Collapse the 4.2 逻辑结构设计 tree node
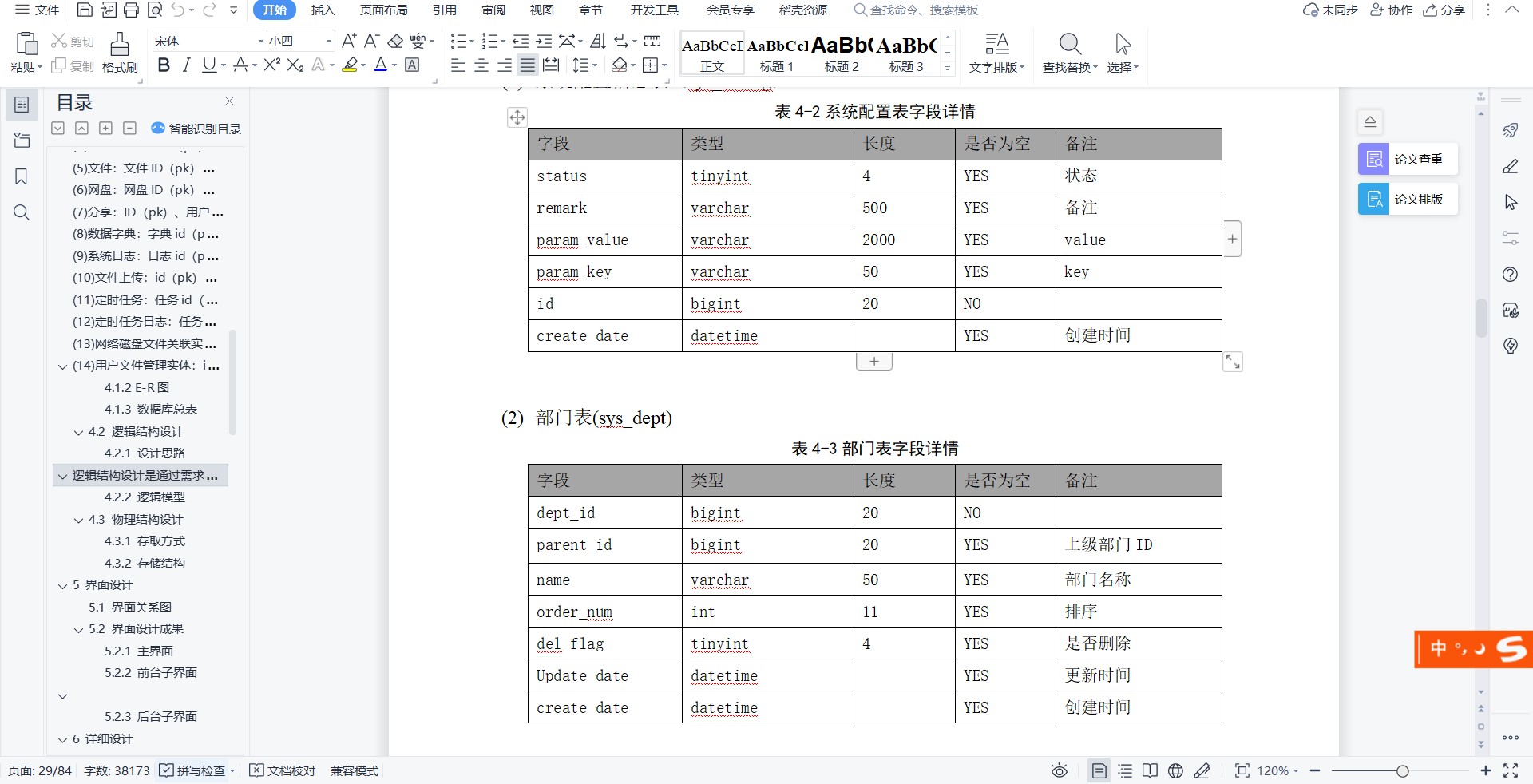Screen dimensions: 1533x784 point(79,432)
